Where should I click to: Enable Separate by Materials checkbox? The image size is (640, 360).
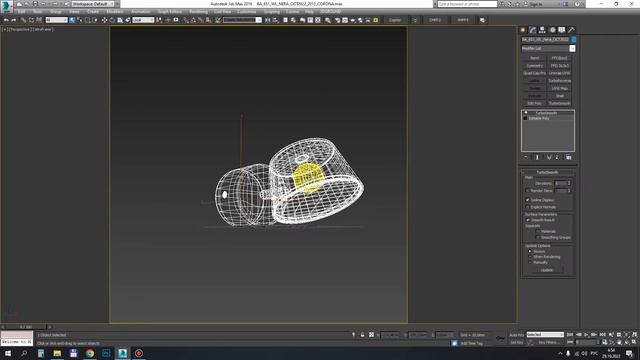pos(538,231)
